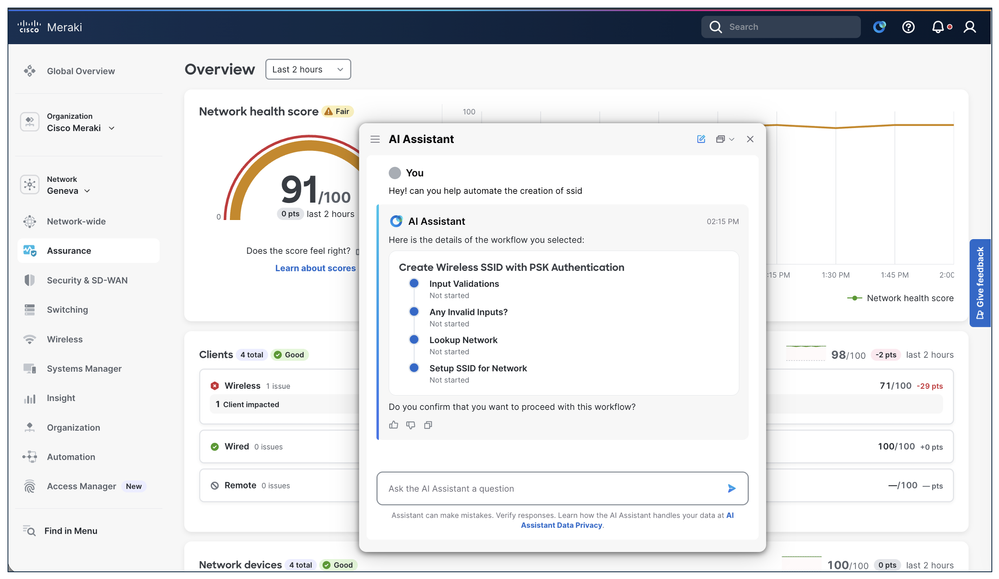
Task: Open the notifications bell
Action: pos(938,27)
